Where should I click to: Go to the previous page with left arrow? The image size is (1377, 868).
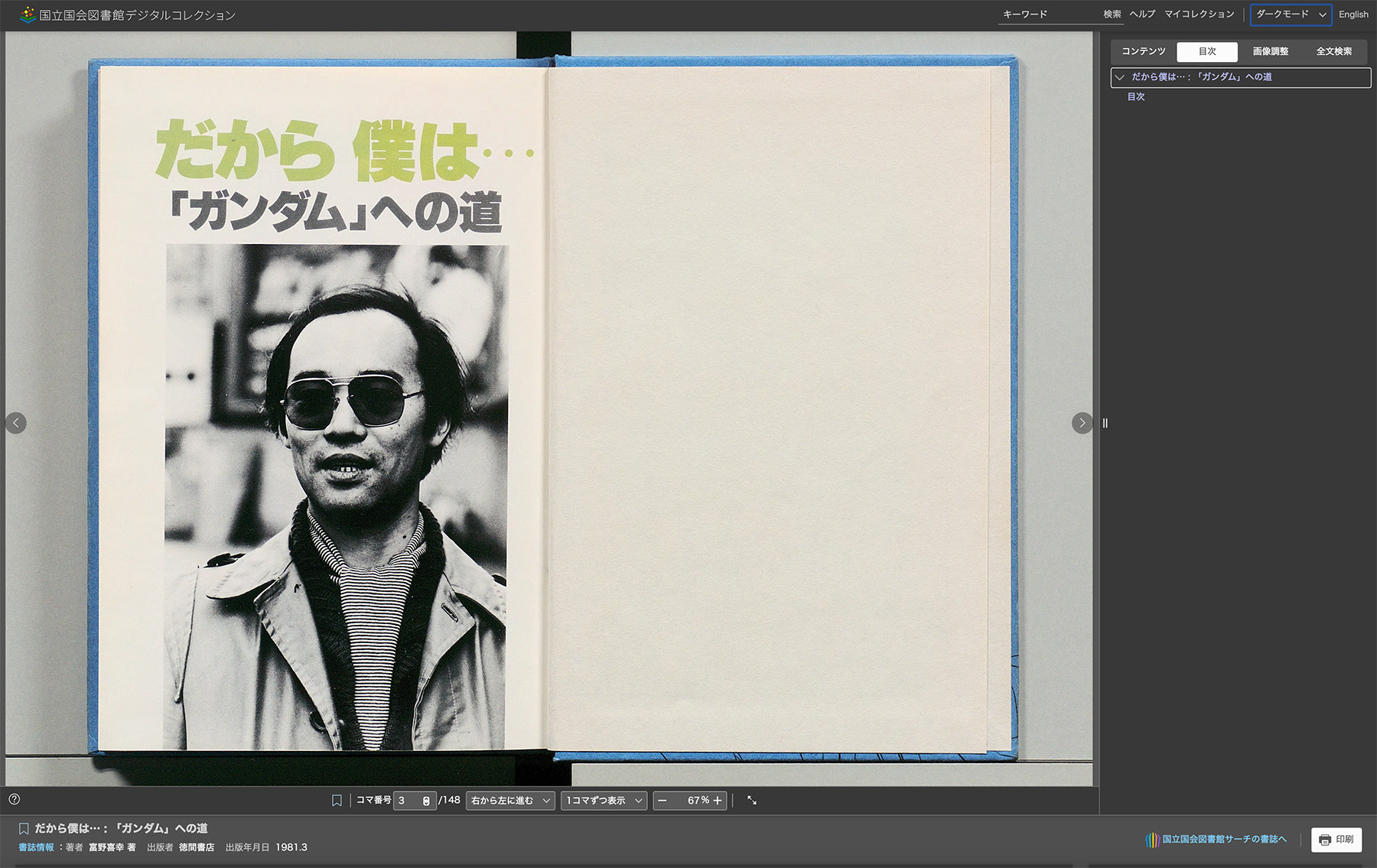[16, 423]
